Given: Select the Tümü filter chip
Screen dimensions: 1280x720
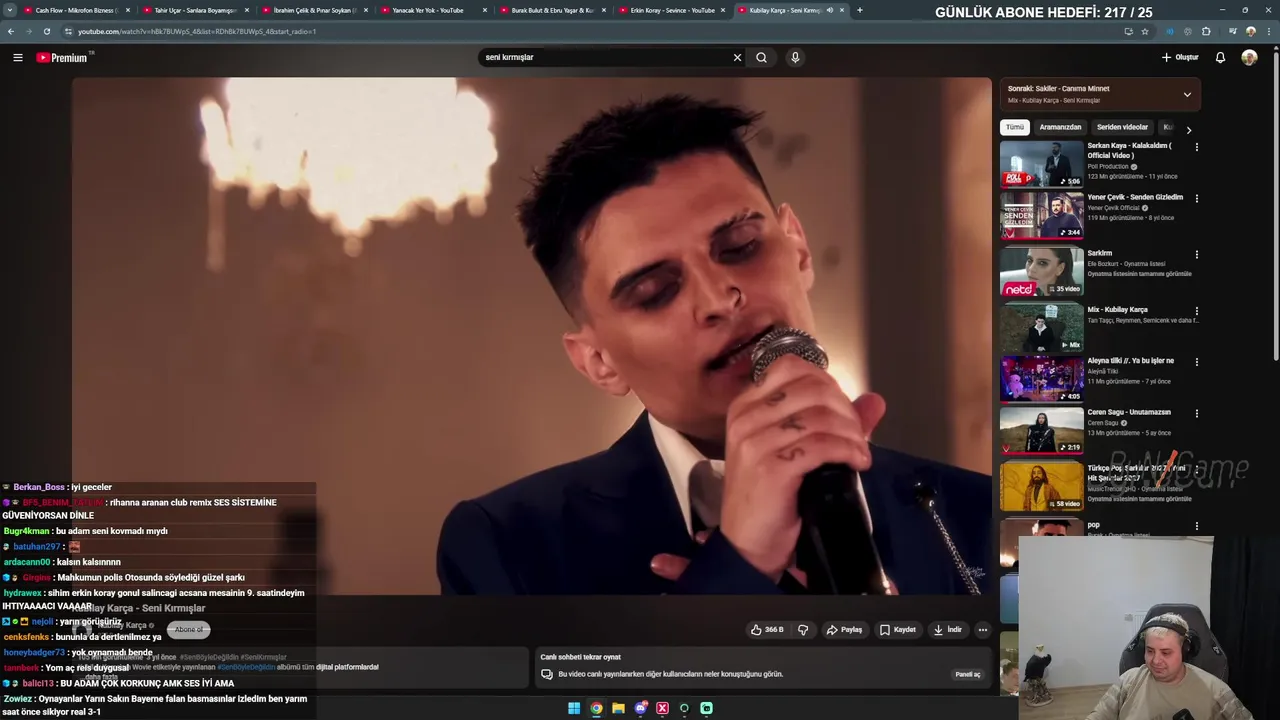Looking at the screenshot, I should click(1015, 128).
